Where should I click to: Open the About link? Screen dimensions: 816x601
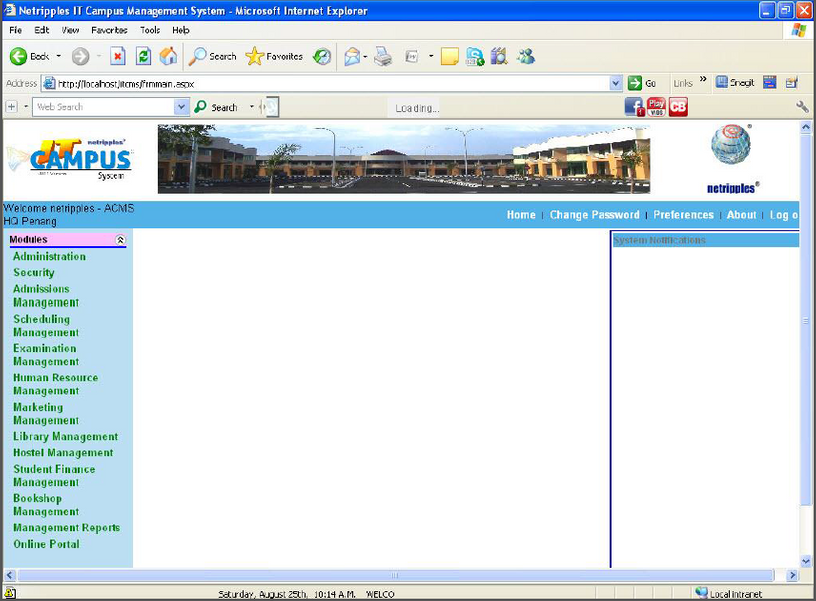point(742,215)
